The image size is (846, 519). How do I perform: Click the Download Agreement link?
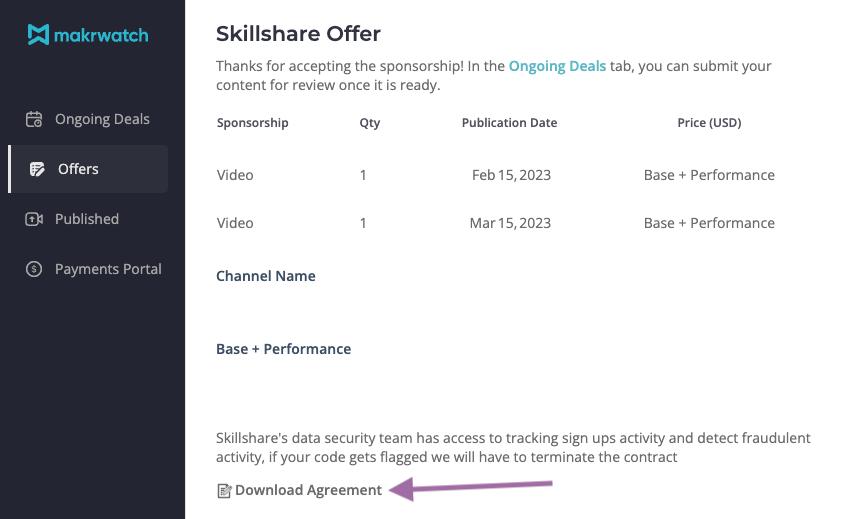[308, 490]
